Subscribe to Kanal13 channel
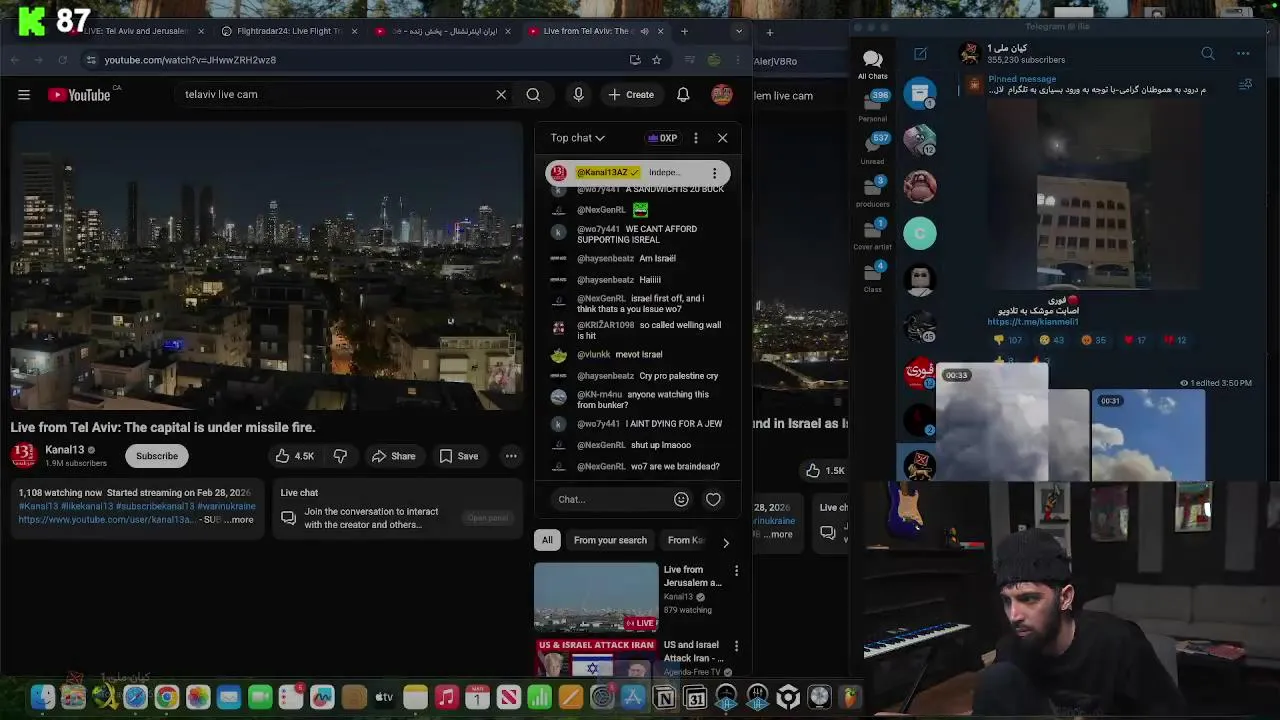 click(x=157, y=456)
